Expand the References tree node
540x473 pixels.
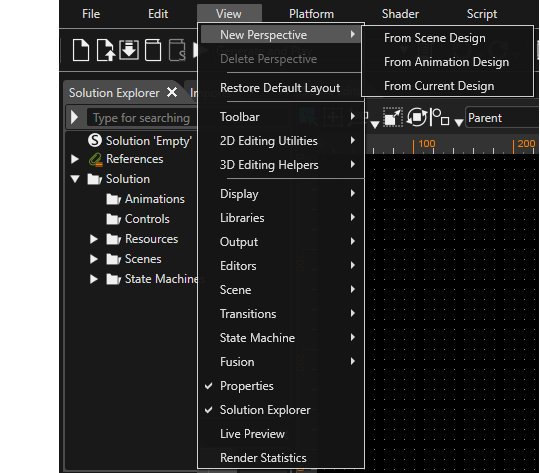point(75,159)
